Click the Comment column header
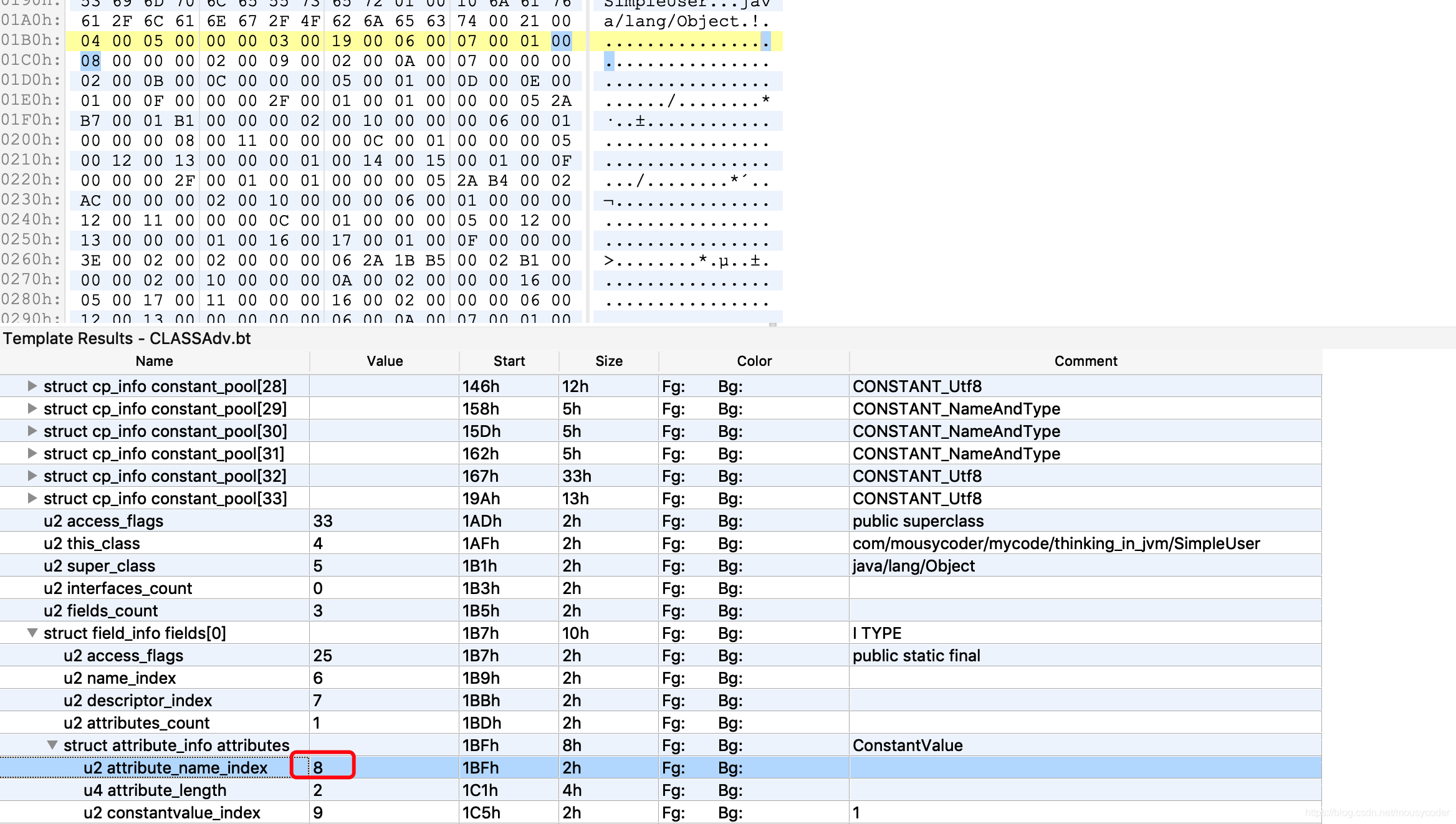The image size is (1456, 824). tap(1085, 361)
